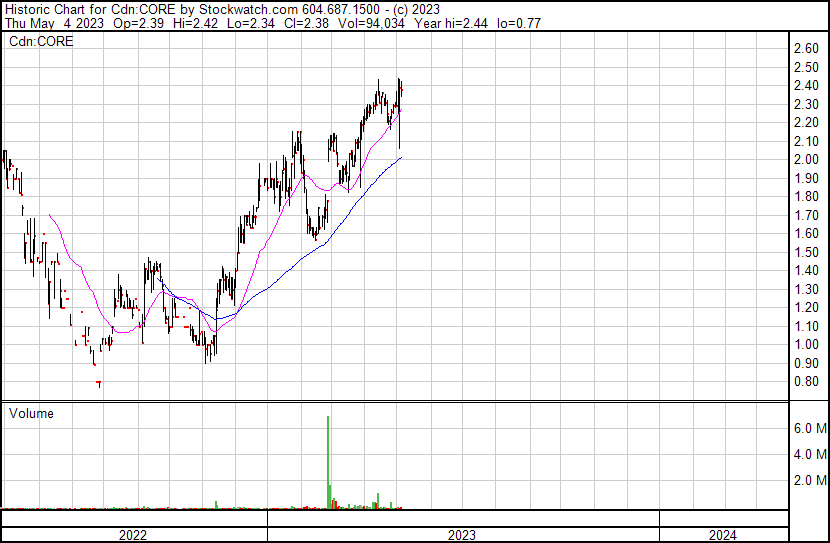830x543 pixels.
Task: Click the lowest candlestick near 0.80
Action: pos(98,382)
